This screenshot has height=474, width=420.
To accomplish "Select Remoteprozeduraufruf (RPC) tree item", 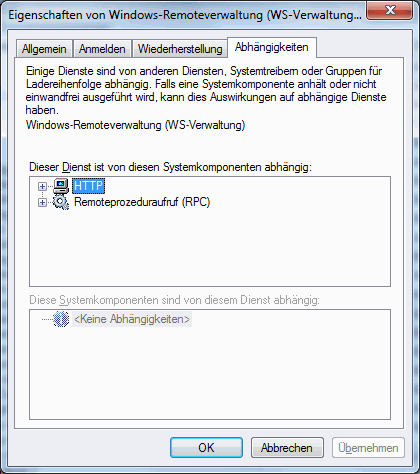I will pos(142,202).
